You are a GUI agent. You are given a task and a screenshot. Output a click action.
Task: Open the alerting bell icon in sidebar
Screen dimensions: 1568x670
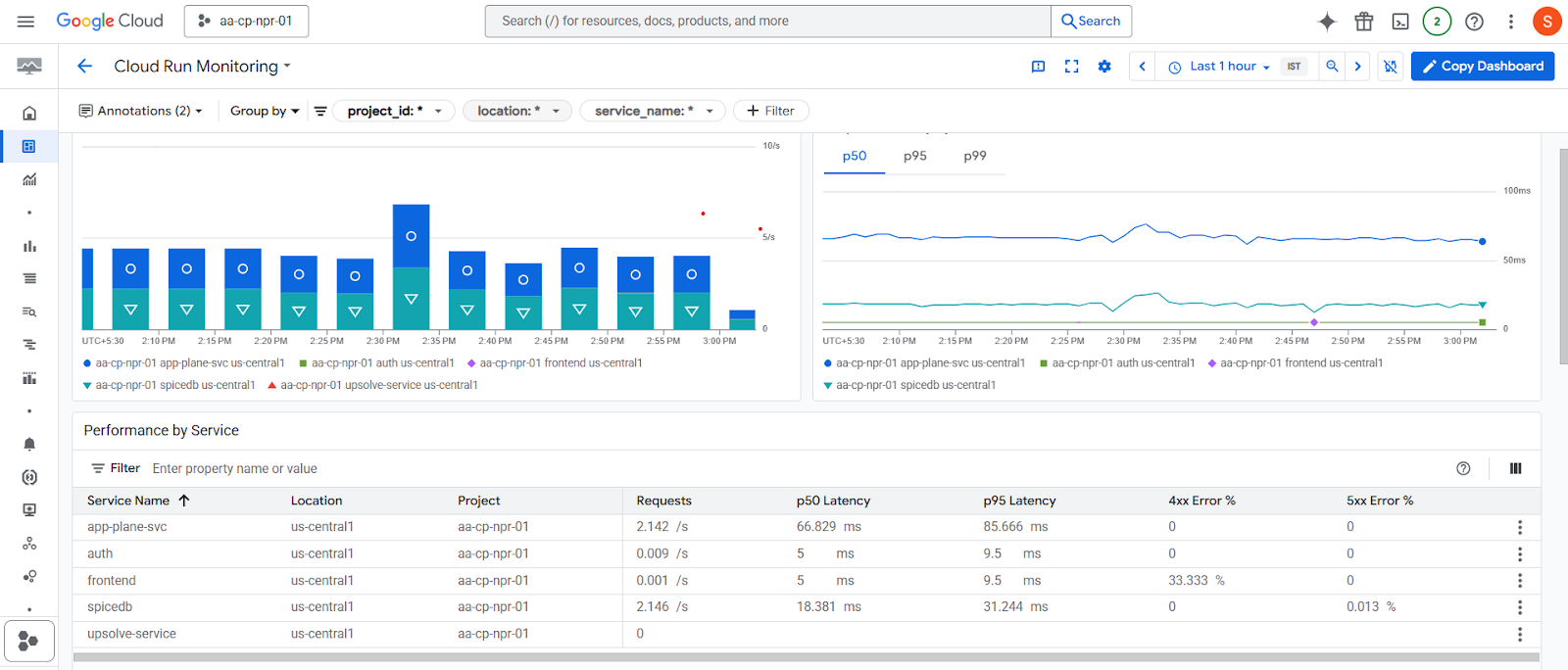[29, 444]
